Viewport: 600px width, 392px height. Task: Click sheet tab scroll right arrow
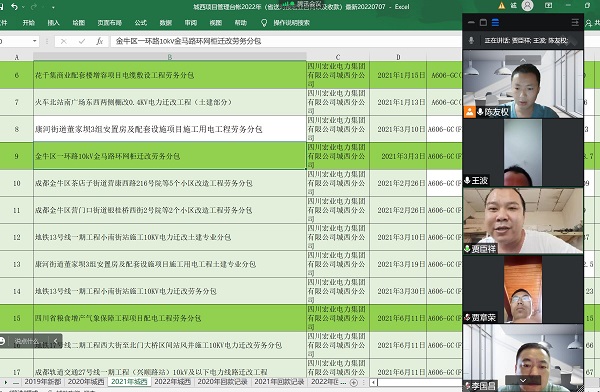coord(6,382)
